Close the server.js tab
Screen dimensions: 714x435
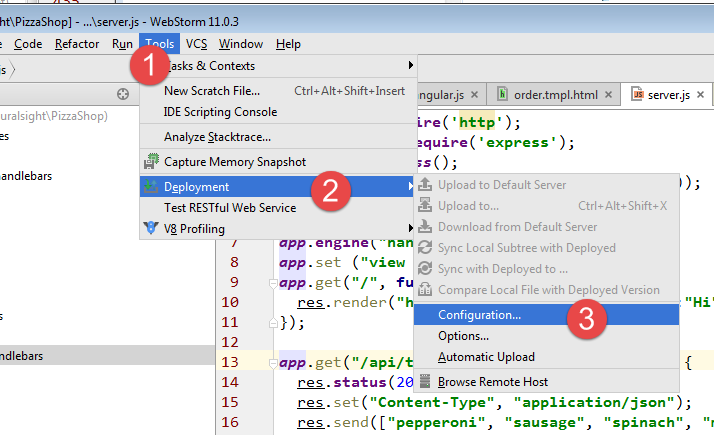point(700,95)
